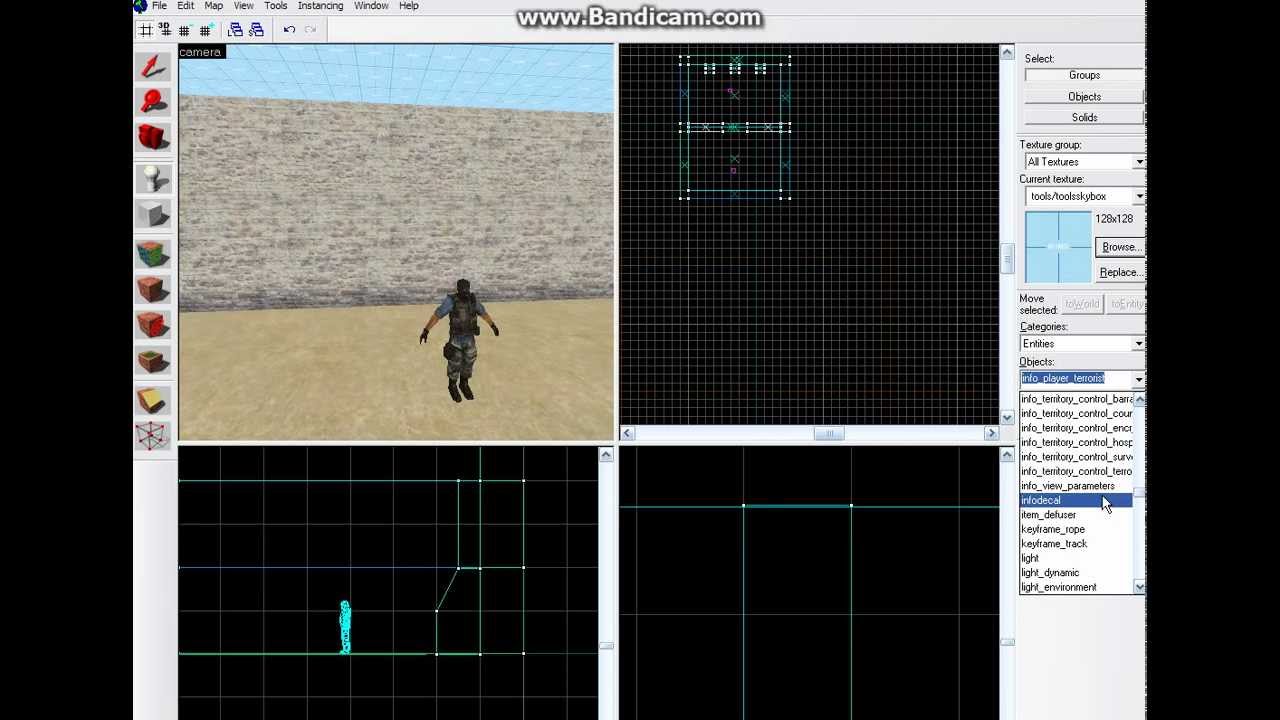The width and height of the screenshot is (1280, 720).
Task: Click the smaller grid size icon
Action: tap(185, 30)
